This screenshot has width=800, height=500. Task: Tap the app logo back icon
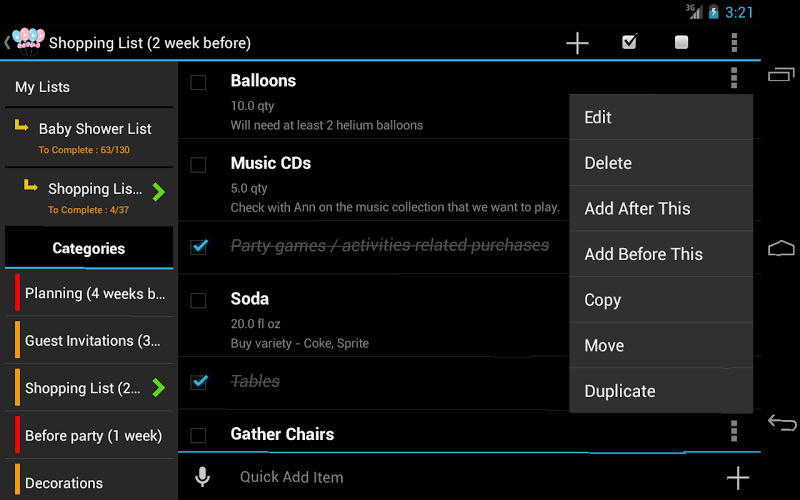tap(26, 42)
